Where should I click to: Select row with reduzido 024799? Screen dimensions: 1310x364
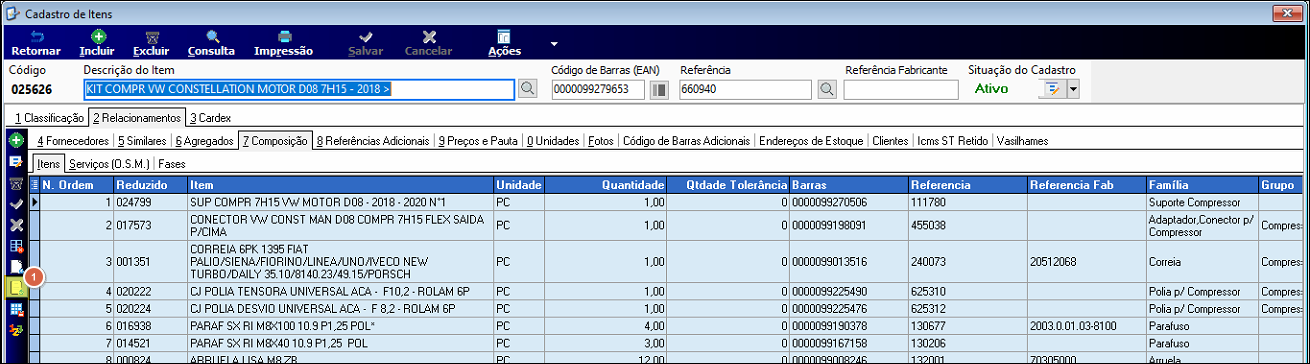[x=670, y=202]
